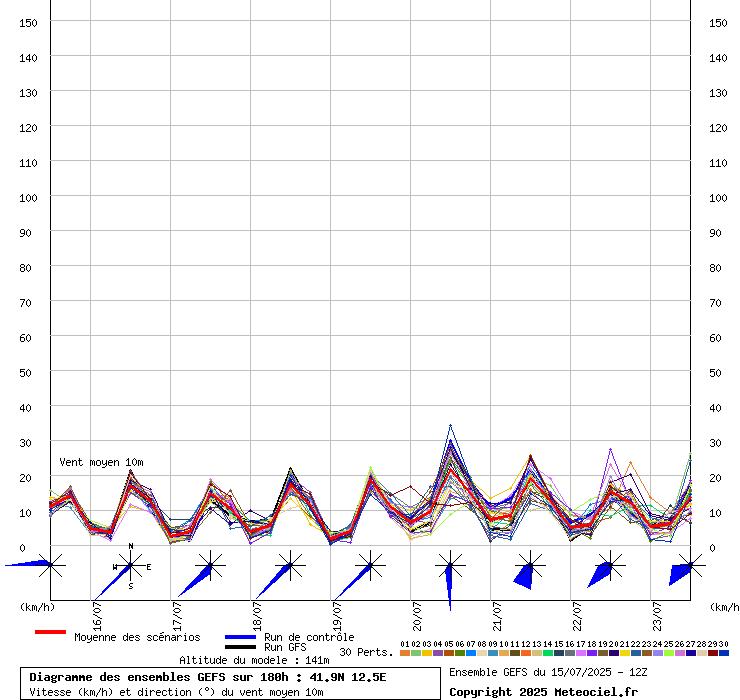
Task: Click 'Moyenne des scénarios' legend text
Action: pyautogui.click(x=137, y=637)
